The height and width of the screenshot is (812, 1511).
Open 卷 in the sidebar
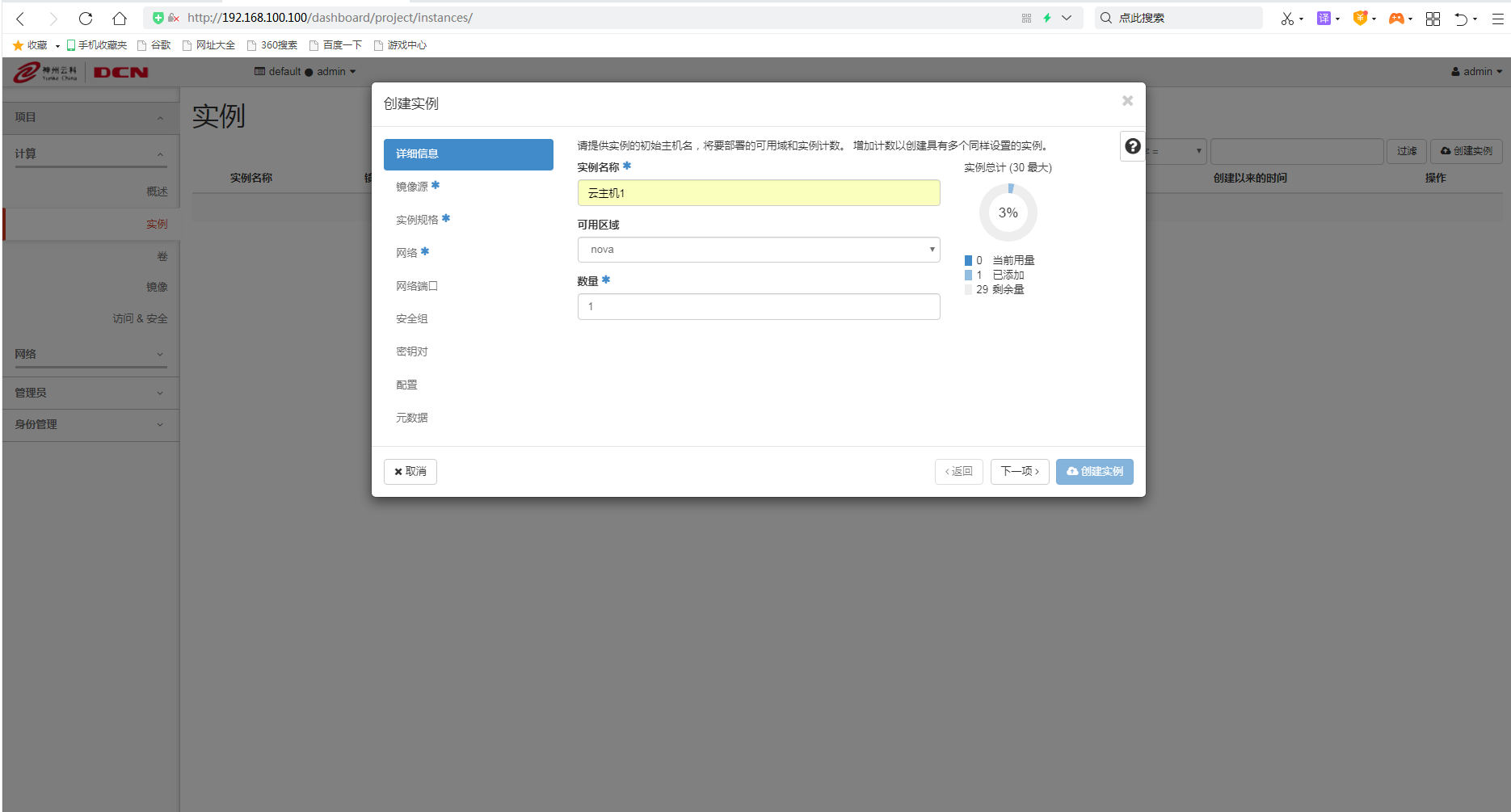[162, 256]
